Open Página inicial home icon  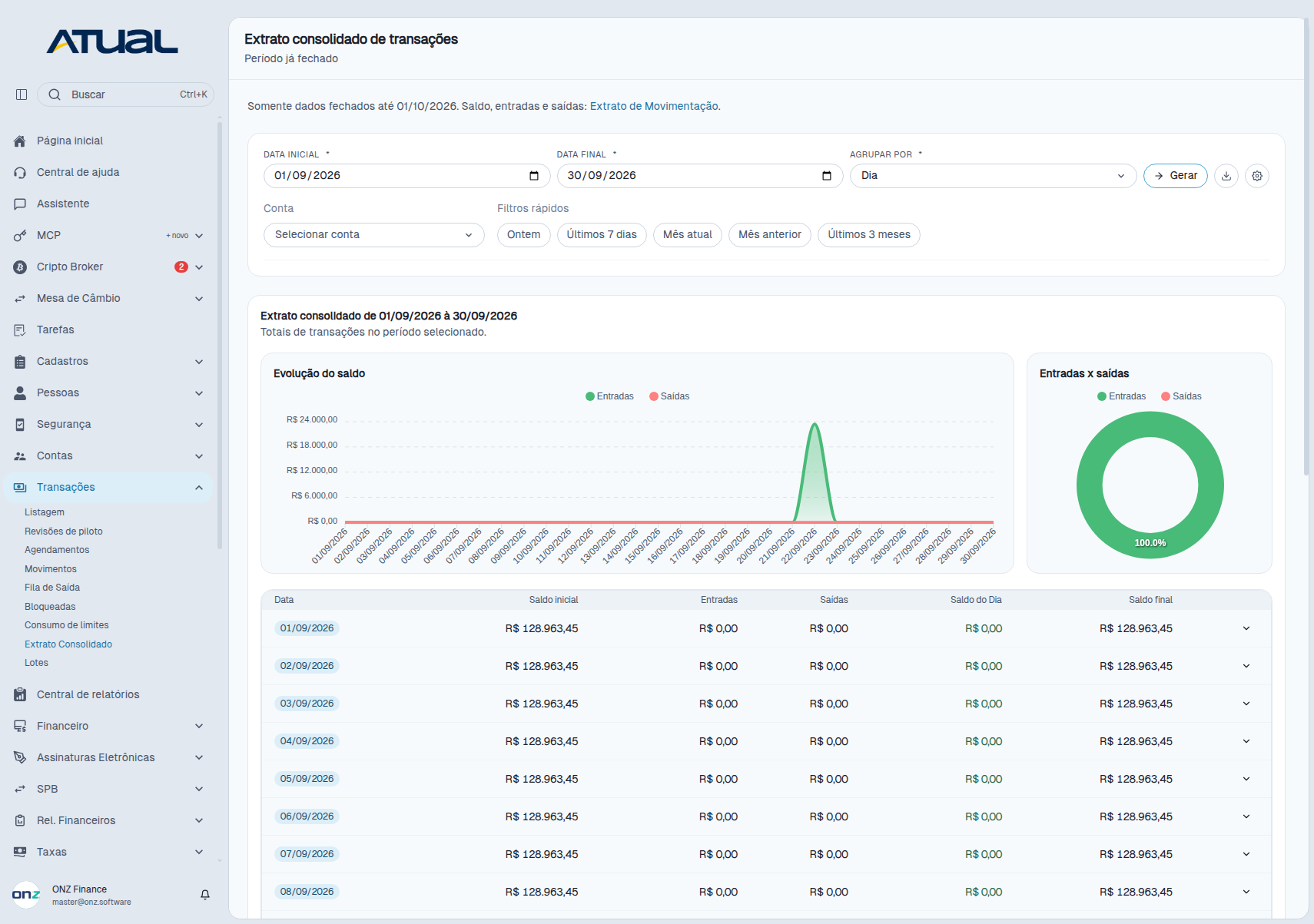coord(20,141)
